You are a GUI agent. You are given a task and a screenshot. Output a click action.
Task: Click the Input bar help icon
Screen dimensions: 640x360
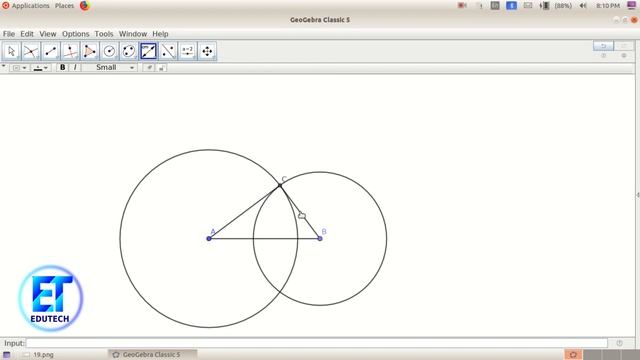(620, 343)
